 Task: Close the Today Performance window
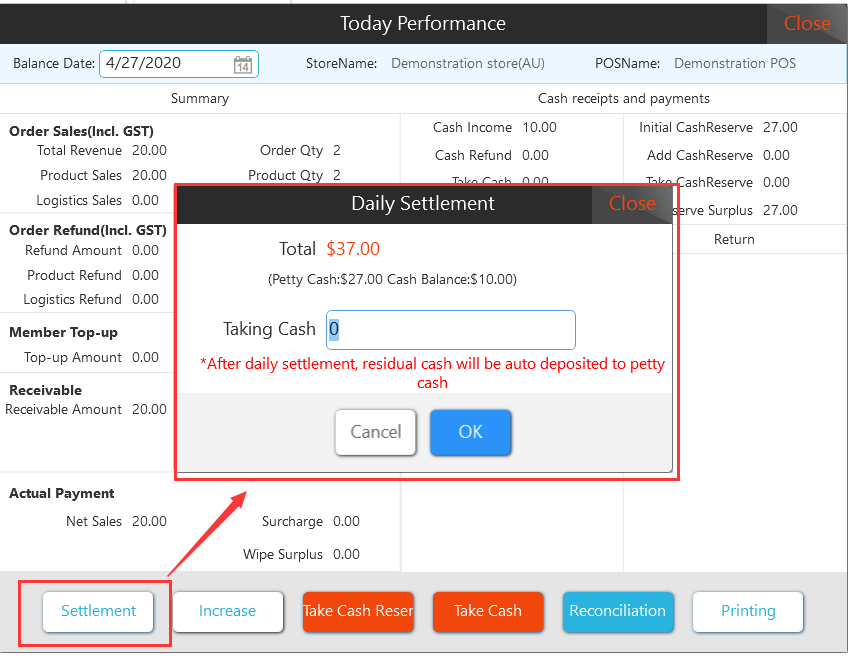[x=806, y=23]
